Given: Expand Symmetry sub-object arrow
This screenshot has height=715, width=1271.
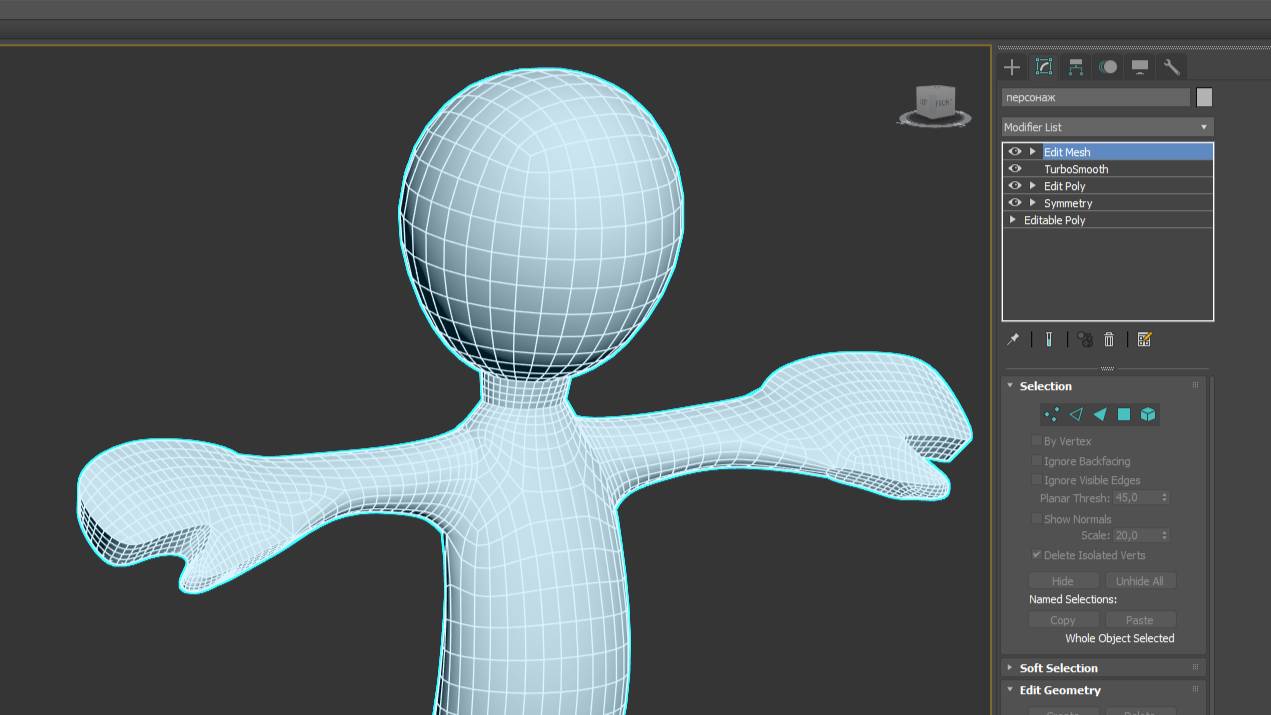Looking at the screenshot, I should [x=1033, y=202].
